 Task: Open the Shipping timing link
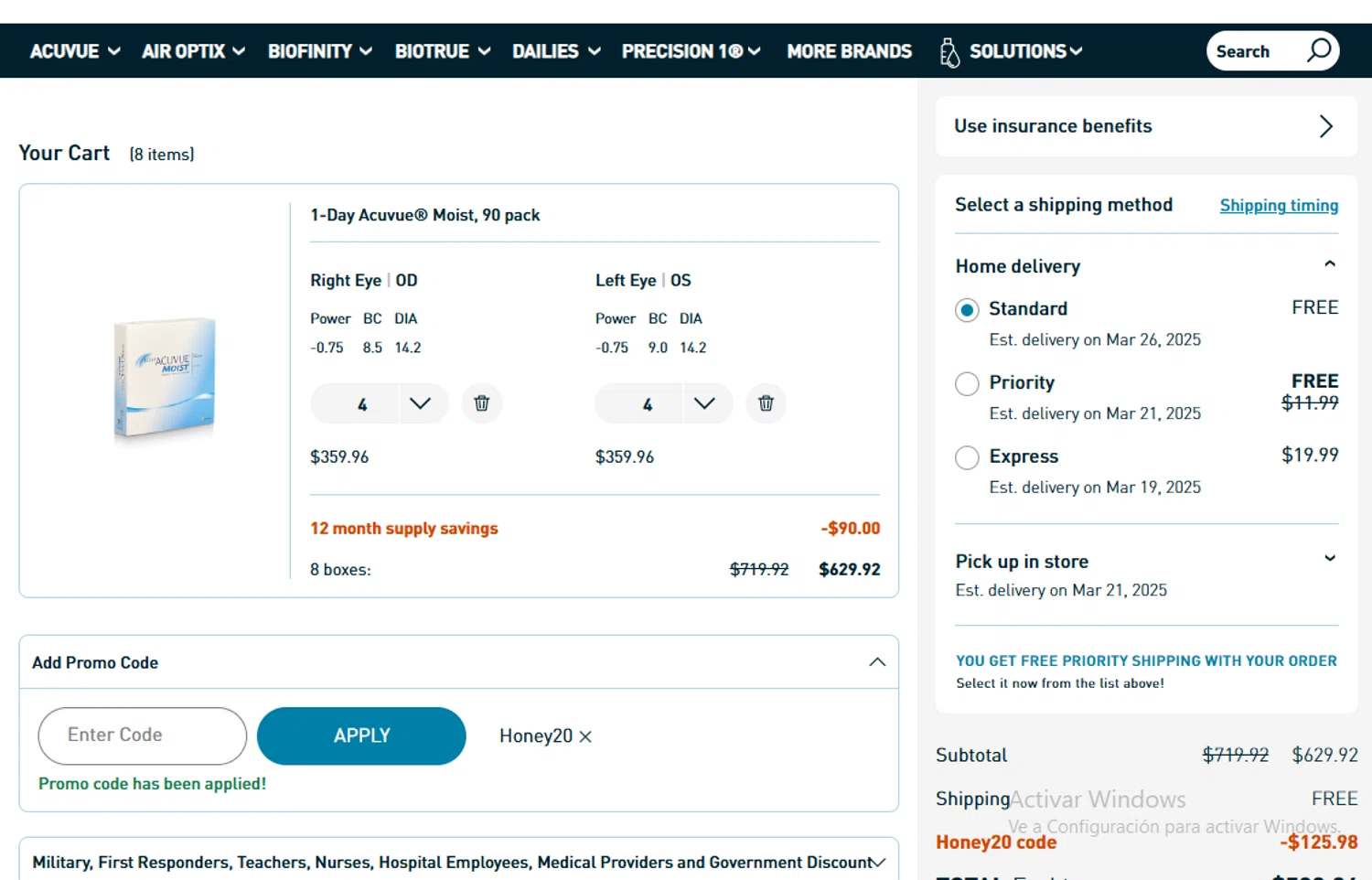pyautogui.click(x=1279, y=206)
